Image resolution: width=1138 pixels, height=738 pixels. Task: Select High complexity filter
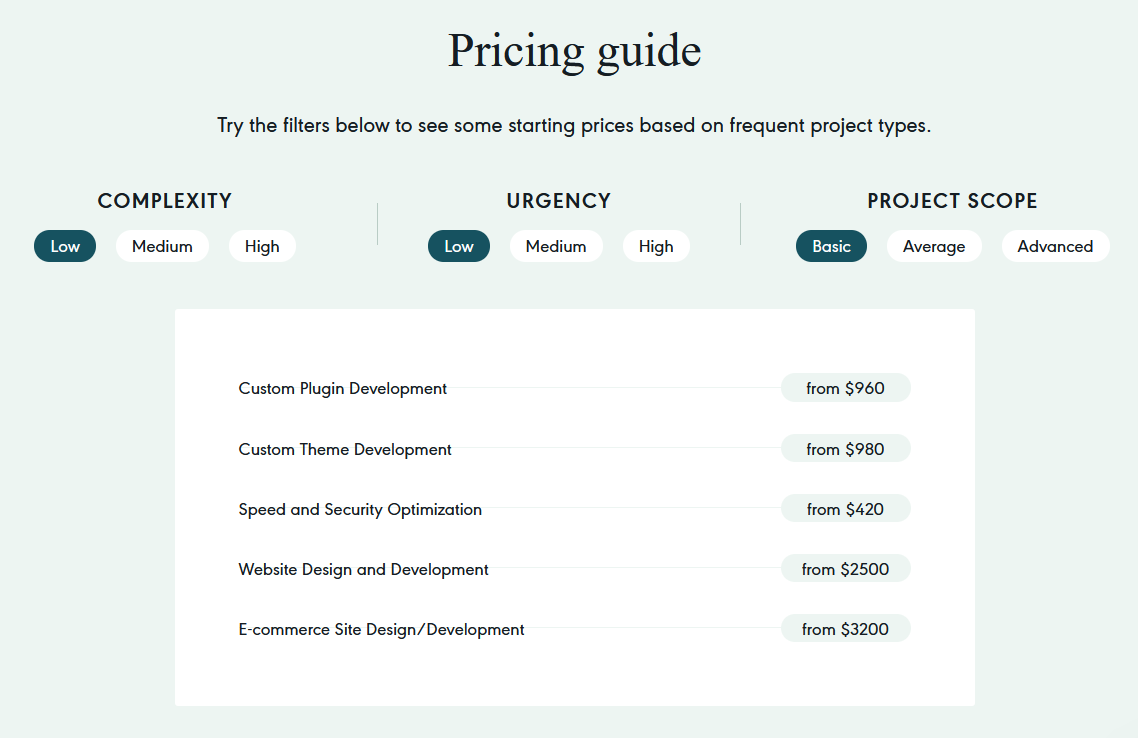point(262,245)
